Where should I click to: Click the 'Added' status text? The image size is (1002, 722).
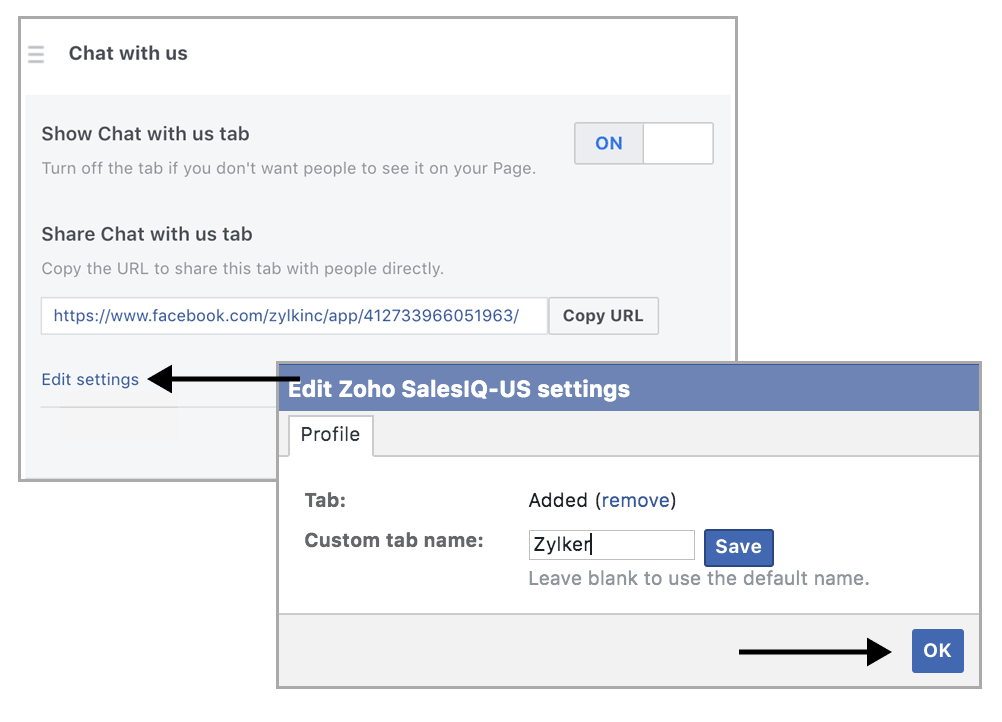[x=558, y=500]
